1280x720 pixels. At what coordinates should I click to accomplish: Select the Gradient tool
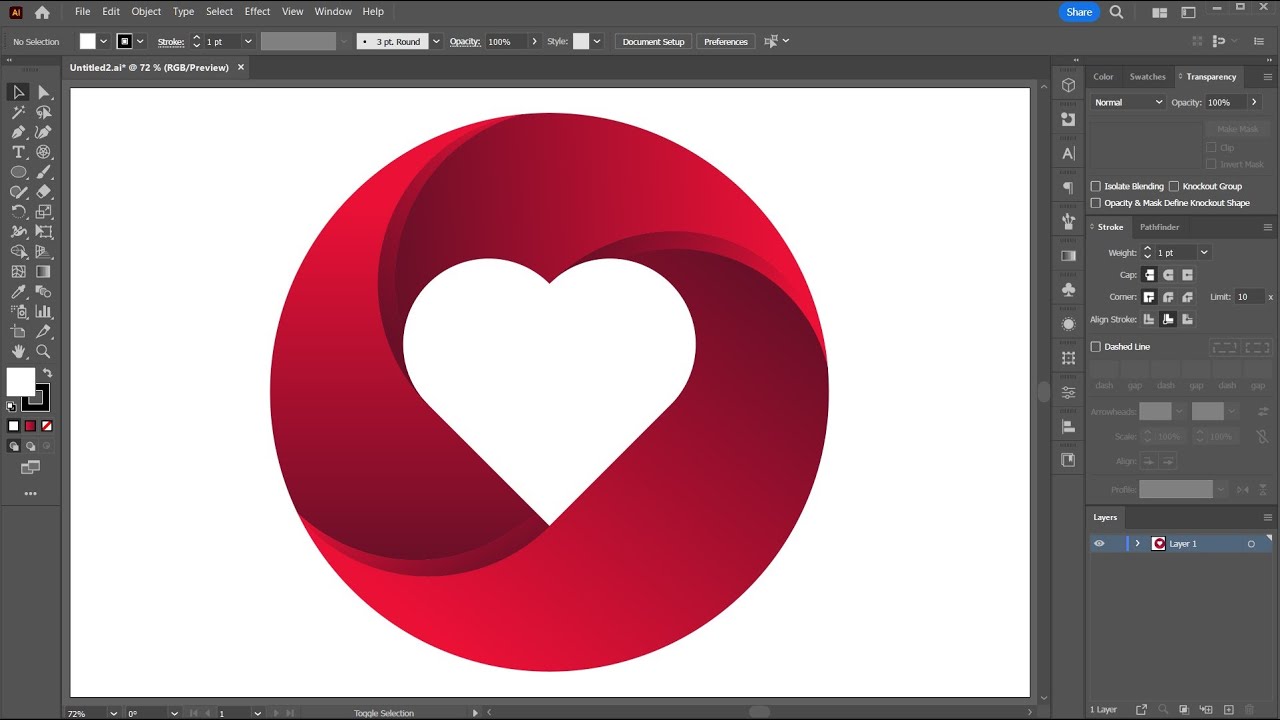click(x=44, y=272)
